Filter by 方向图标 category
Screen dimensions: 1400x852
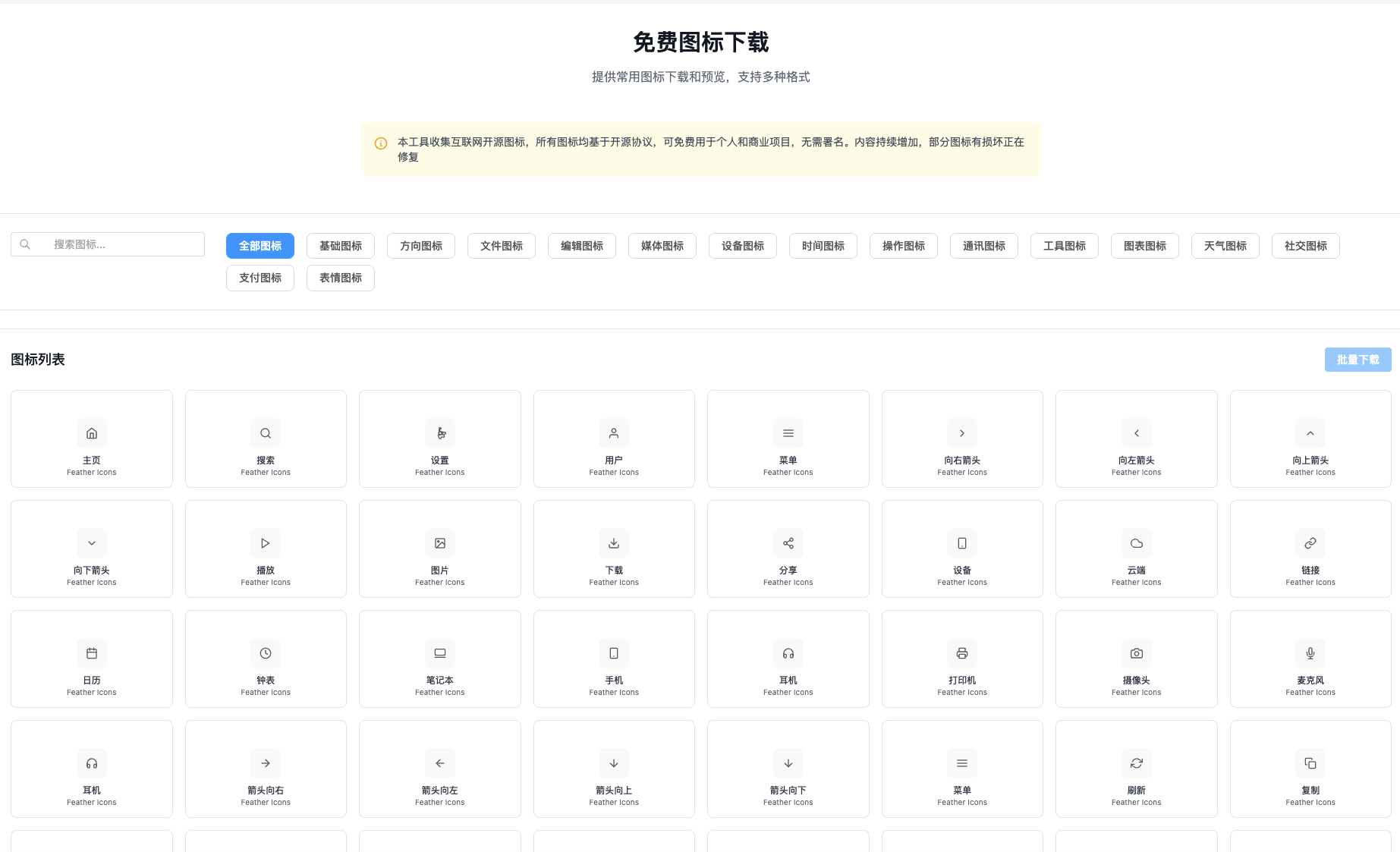tap(421, 246)
